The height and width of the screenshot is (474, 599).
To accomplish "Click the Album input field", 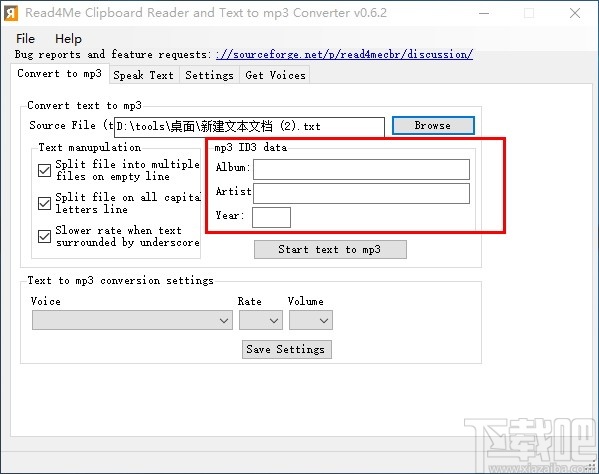I will [x=361, y=170].
